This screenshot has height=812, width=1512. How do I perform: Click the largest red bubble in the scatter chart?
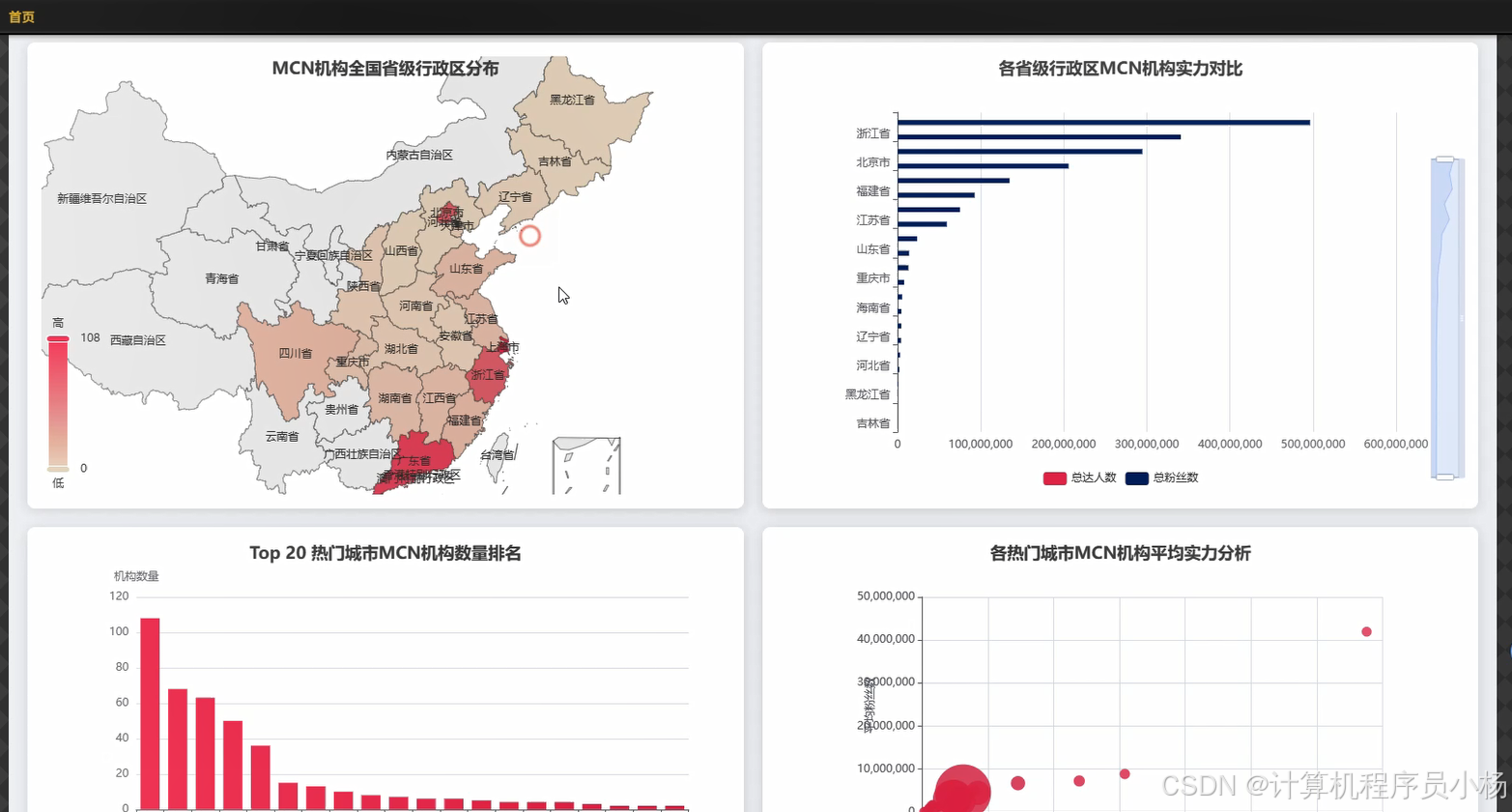[x=962, y=791]
